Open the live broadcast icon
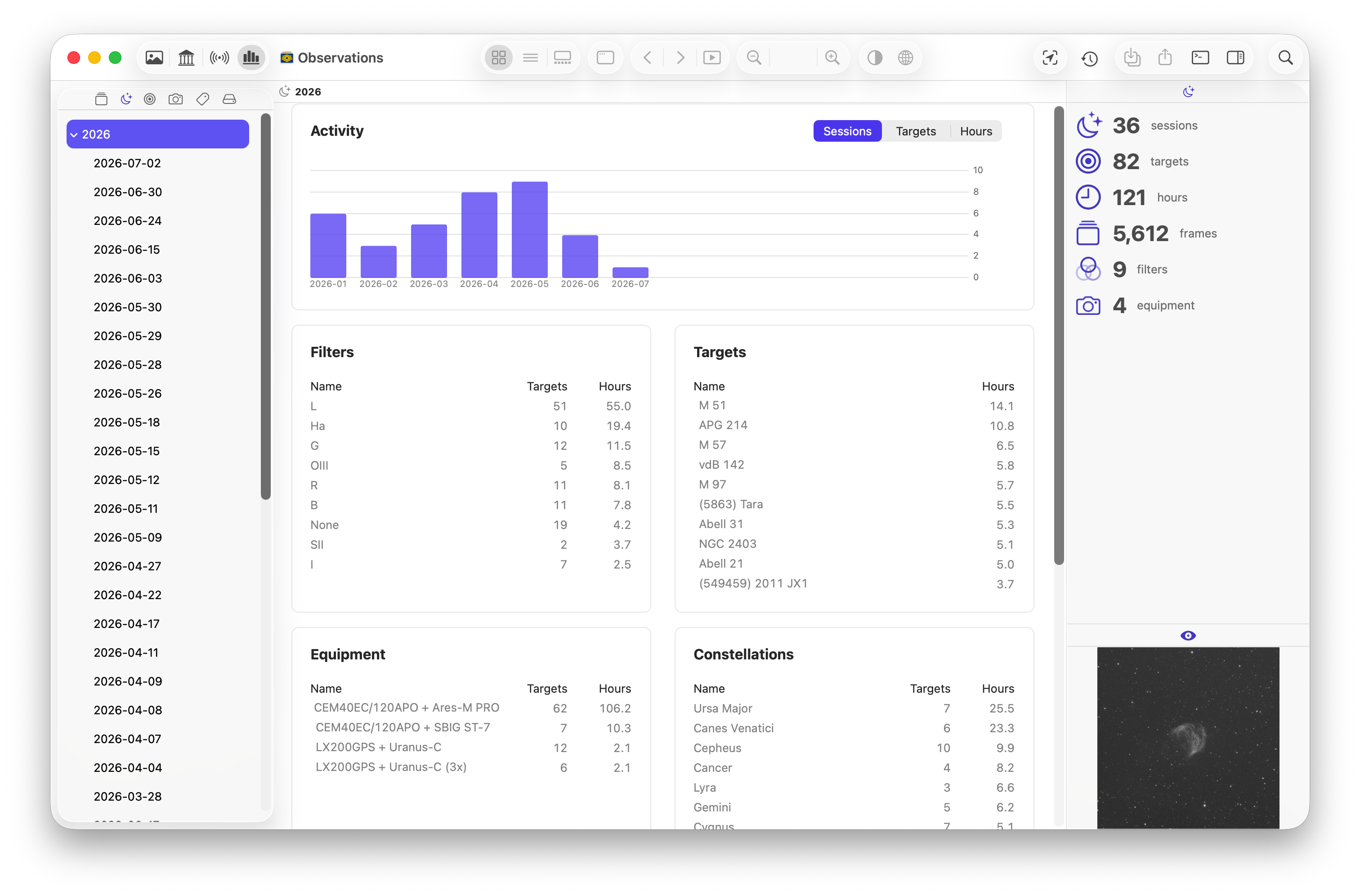1360x896 pixels. (219, 58)
